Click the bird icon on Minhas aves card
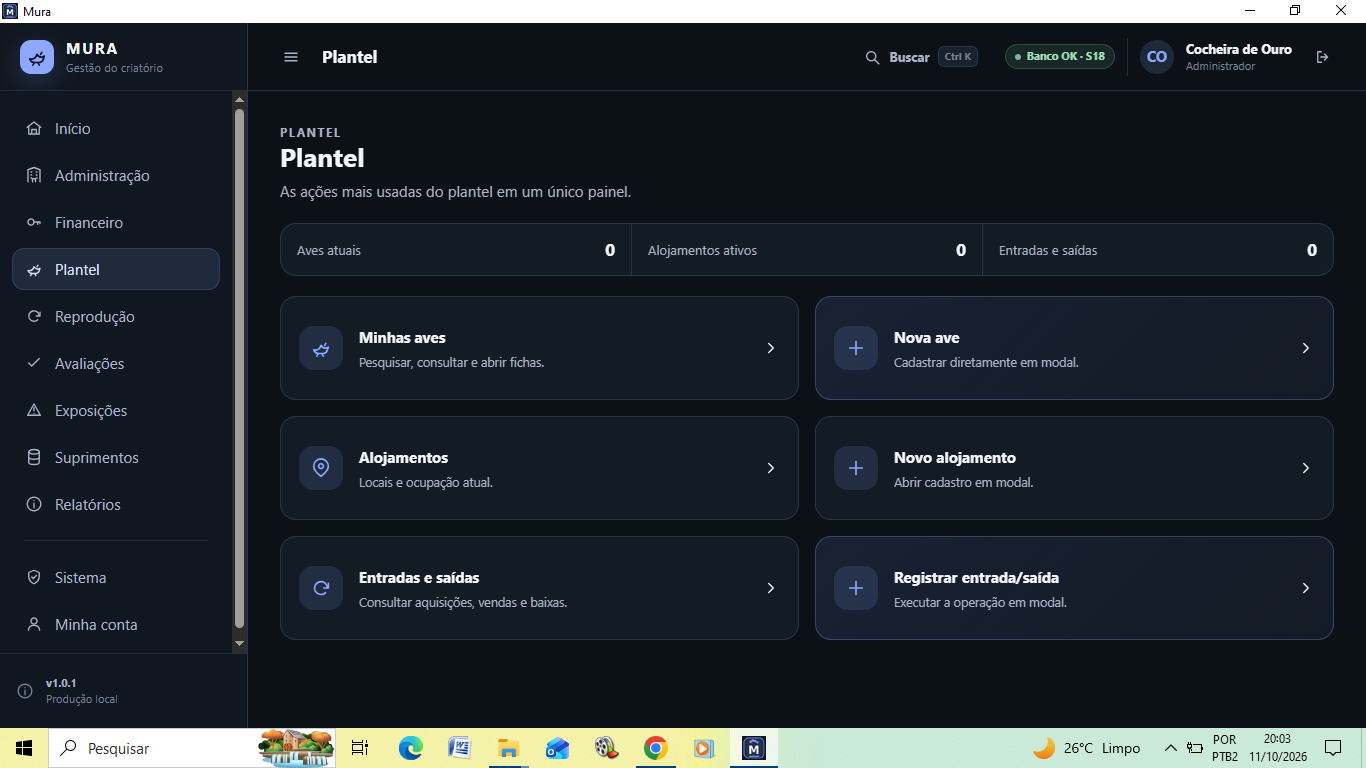 321,348
